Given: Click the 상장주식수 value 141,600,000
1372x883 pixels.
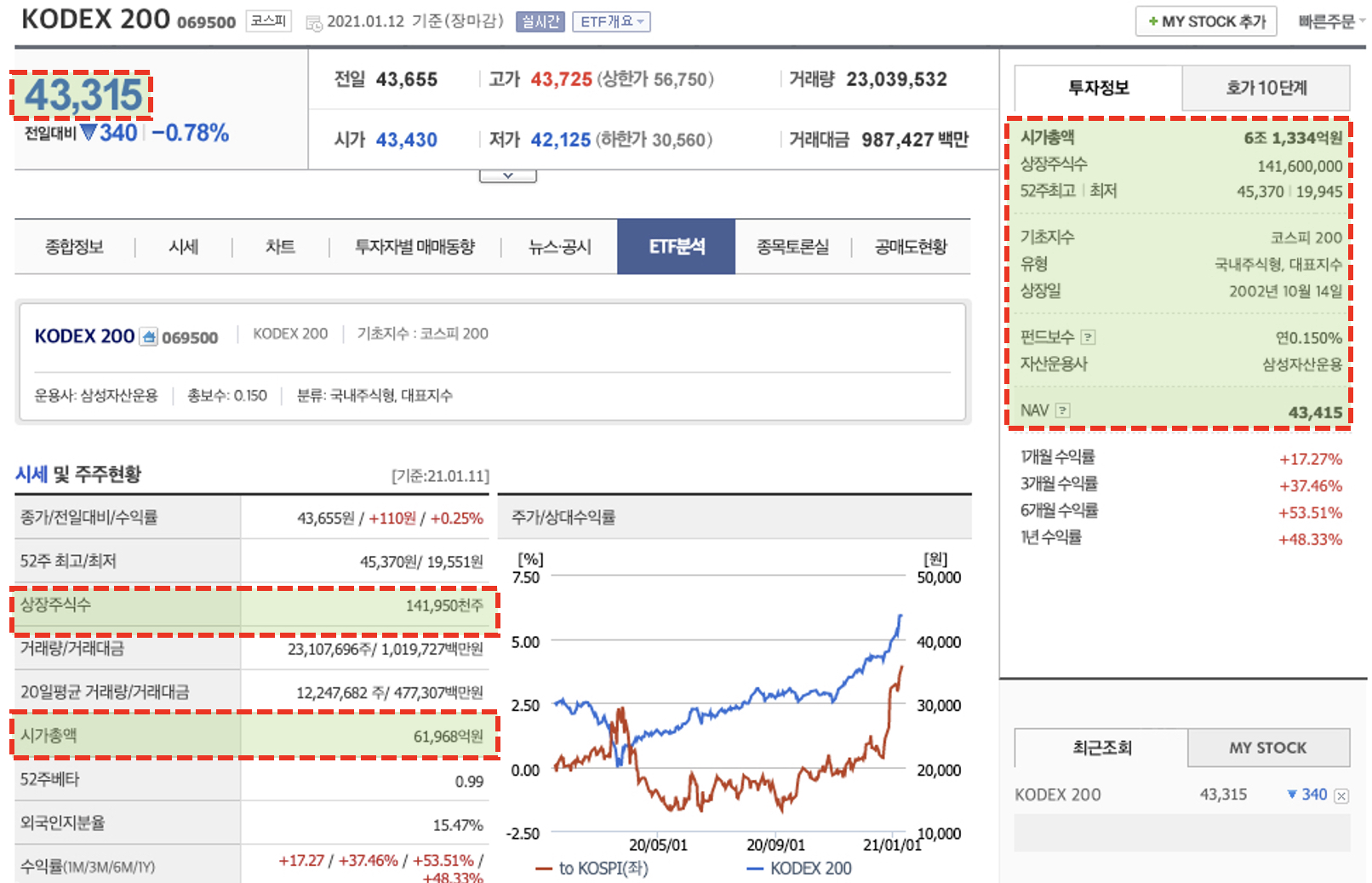Looking at the screenshot, I should [1301, 166].
